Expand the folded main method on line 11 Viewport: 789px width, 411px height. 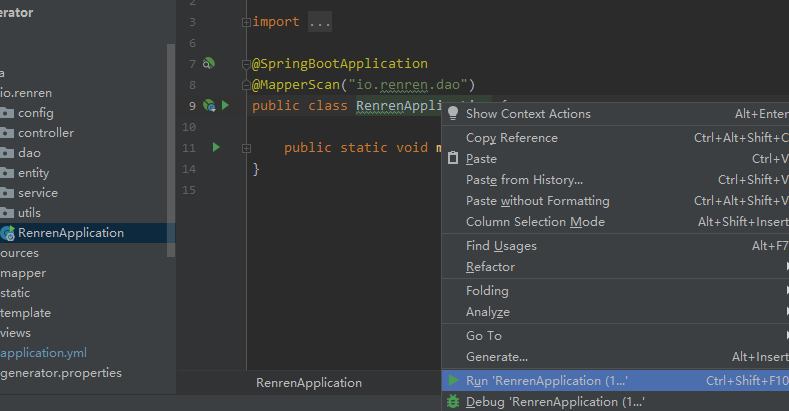[x=246, y=148]
